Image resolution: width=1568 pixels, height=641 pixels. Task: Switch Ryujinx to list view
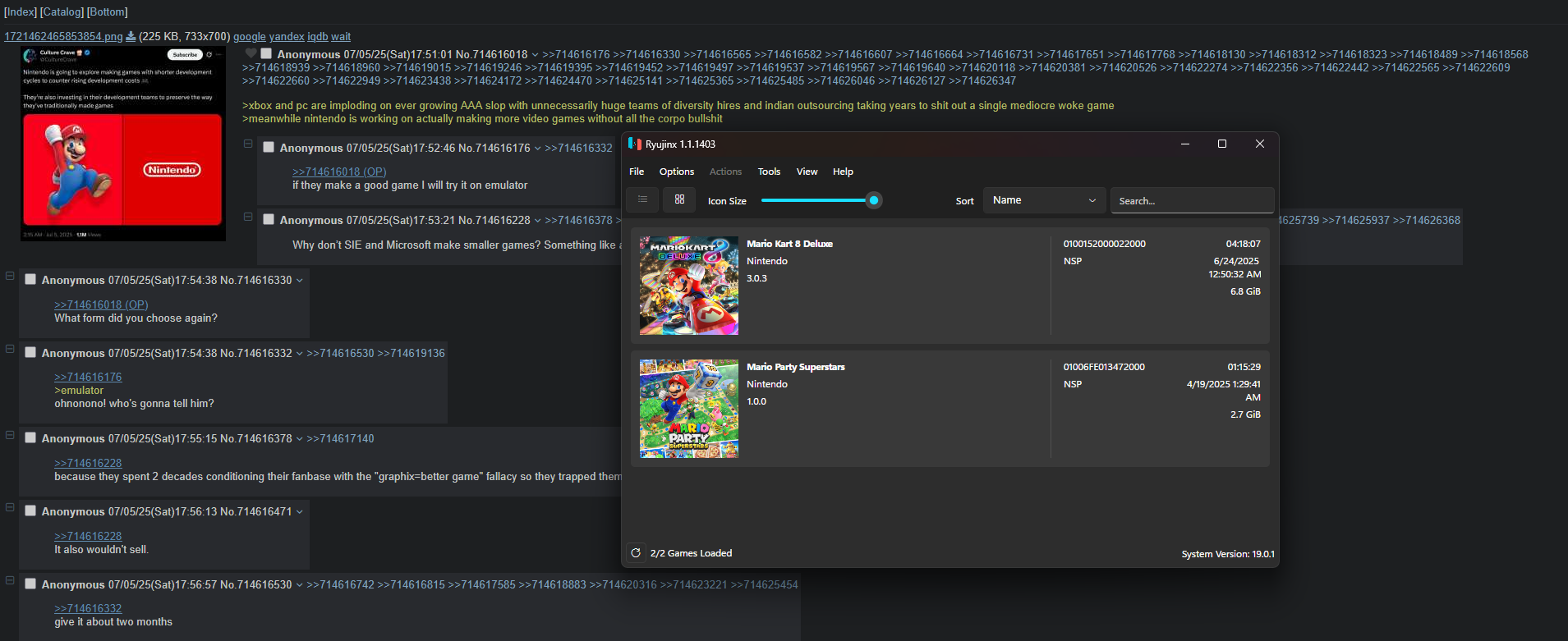pos(642,199)
